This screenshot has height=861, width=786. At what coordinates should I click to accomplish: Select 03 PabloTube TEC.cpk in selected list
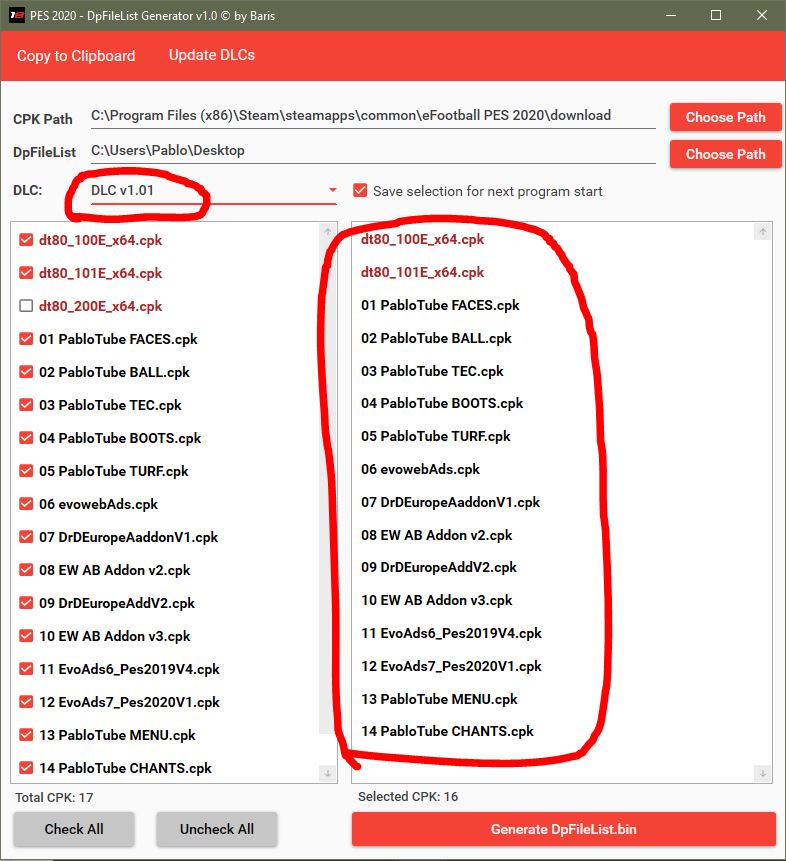[x=432, y=371]
